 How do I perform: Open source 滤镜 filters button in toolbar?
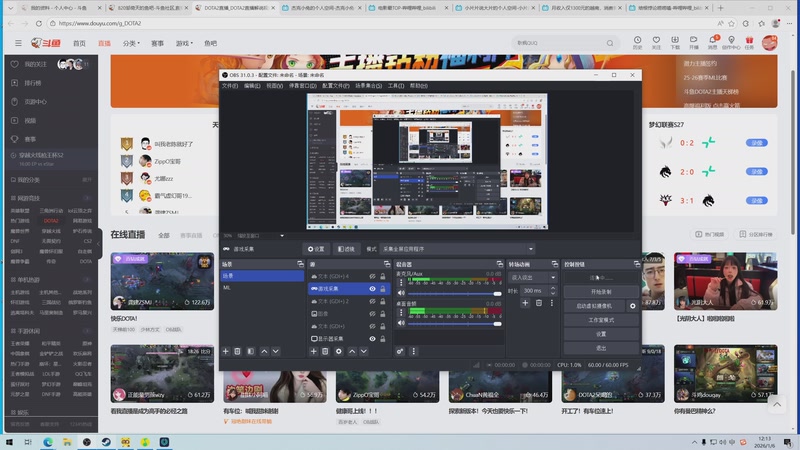click(x=346, y=249)
